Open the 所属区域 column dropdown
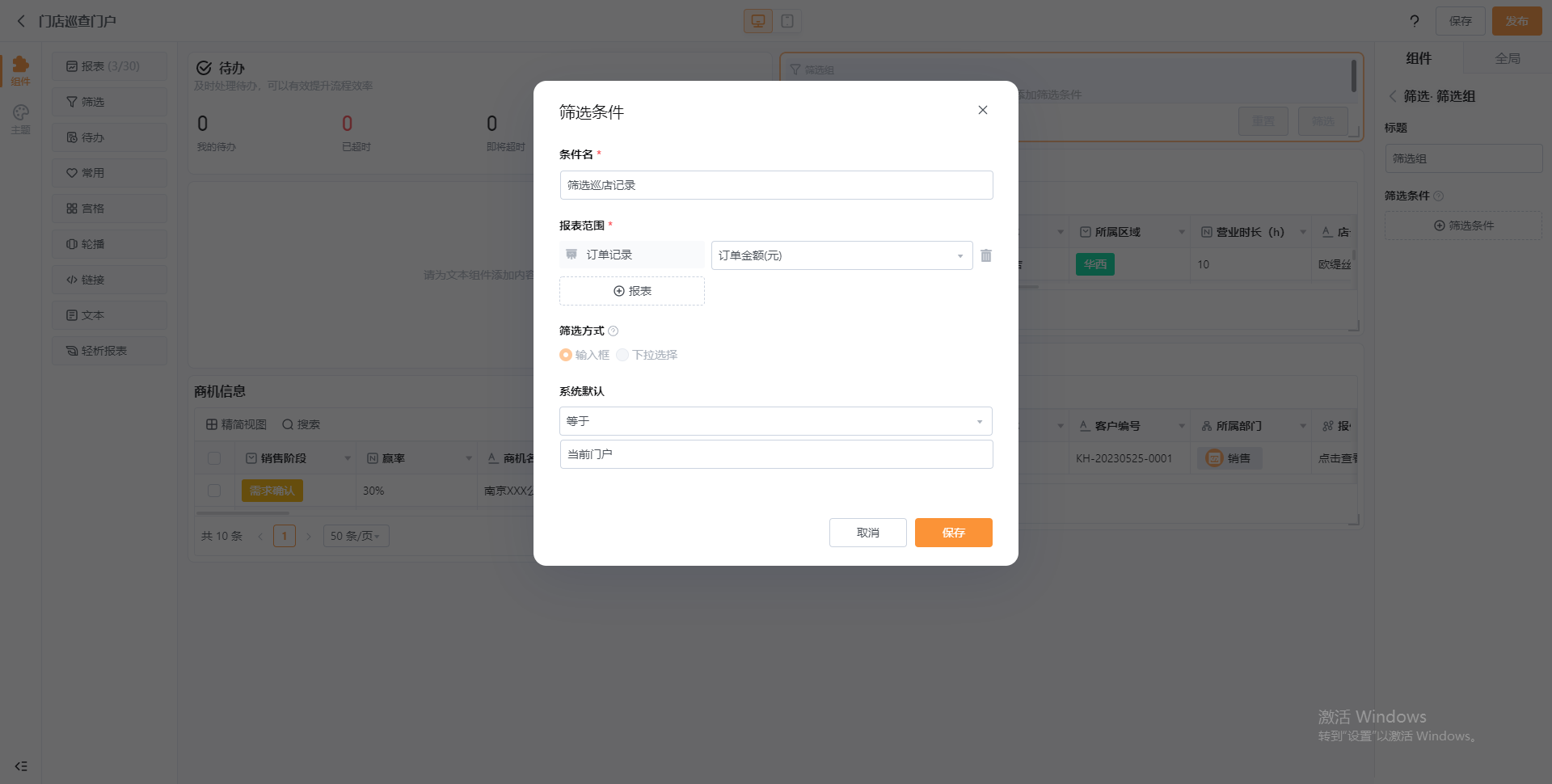 point(1182,232)
